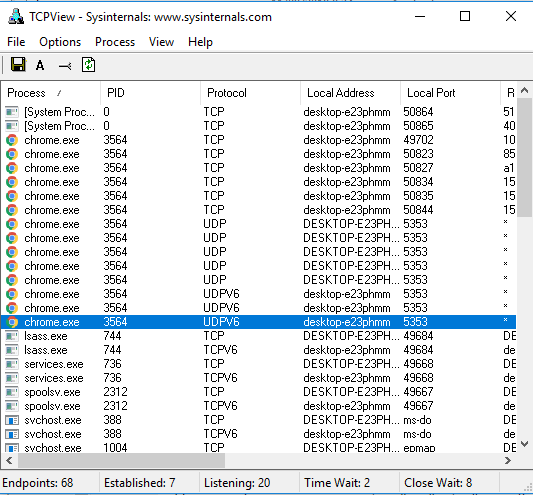Toggle show unconnected endpoints icon
Screen dimensions: 533x495
(x=65, y=66)
